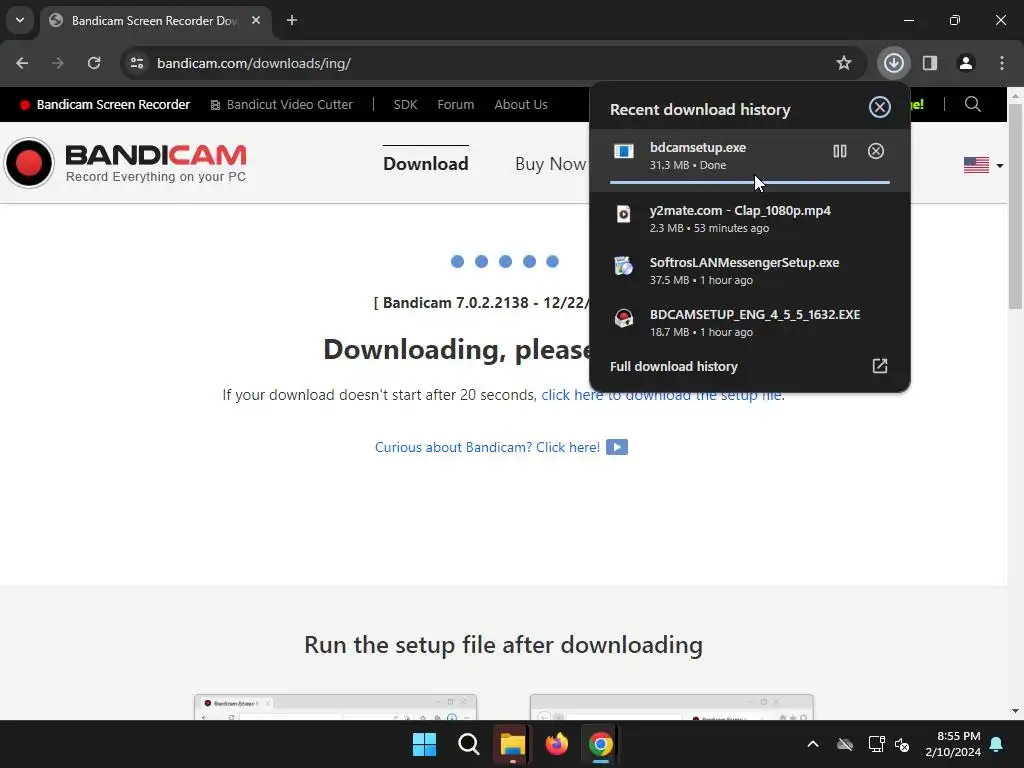Open the bdcamsetup.exe file entry
1024x768 pixels.
pos(750,160)
